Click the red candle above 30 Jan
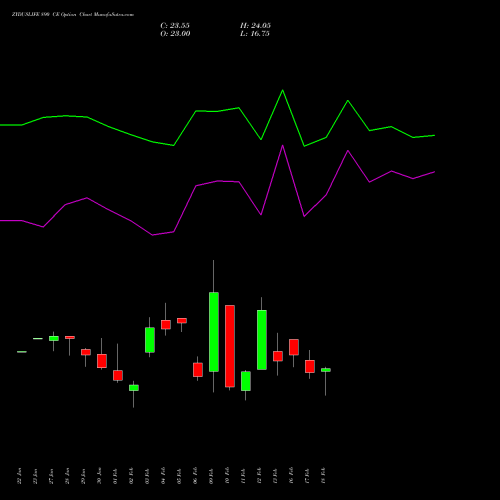The image size is (500, 500). (x=102, y=361)
